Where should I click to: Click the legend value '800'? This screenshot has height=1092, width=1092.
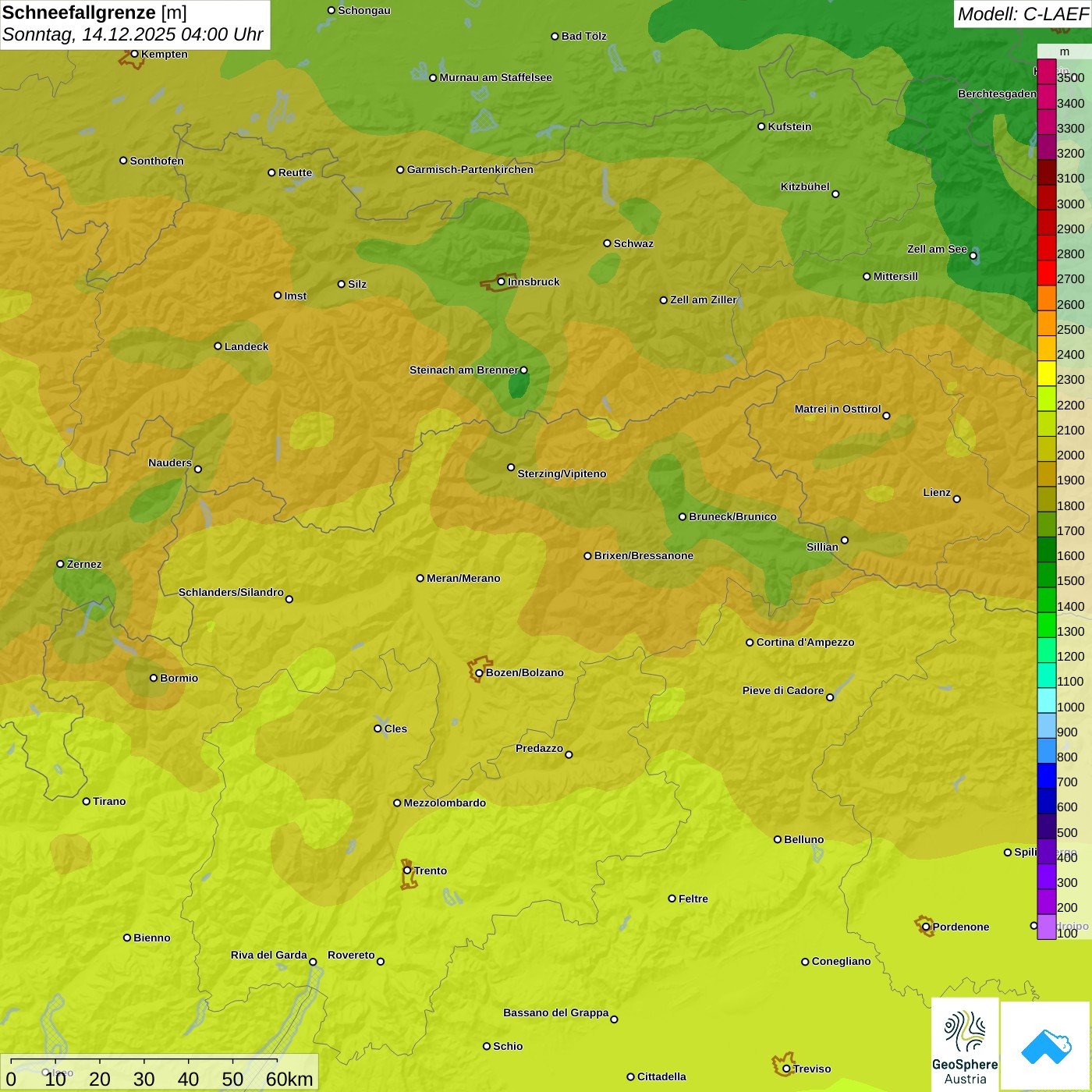click(x=1067, y=757)
